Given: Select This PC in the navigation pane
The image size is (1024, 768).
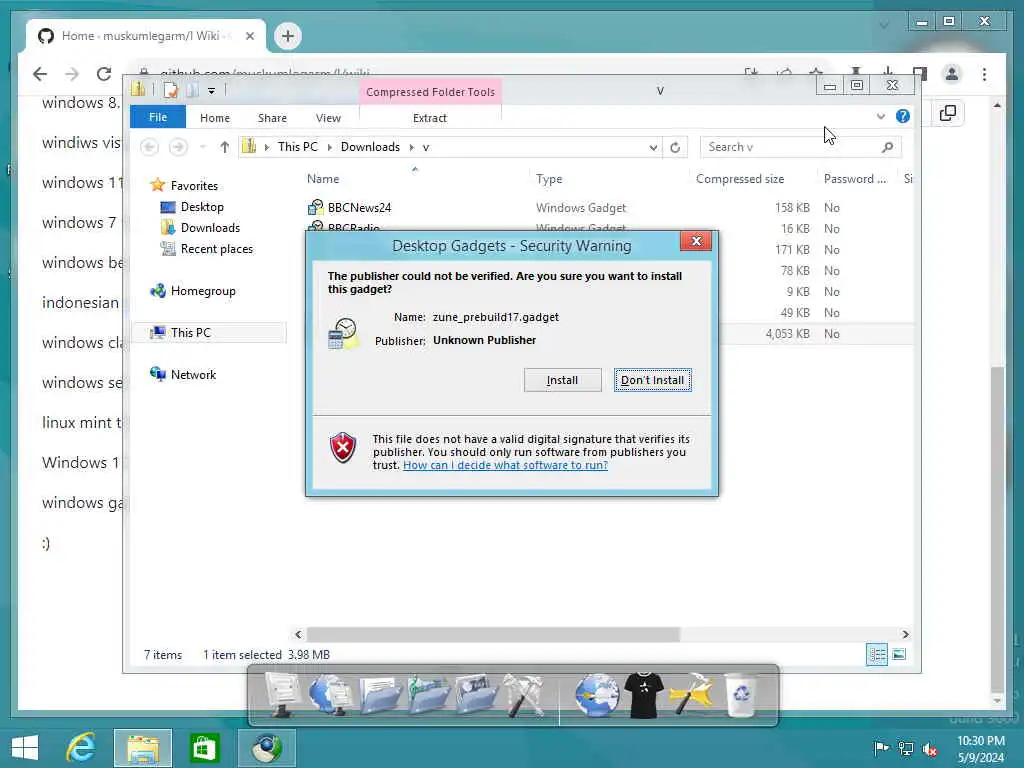Looking at the screenshot, I should click(191, 333).
